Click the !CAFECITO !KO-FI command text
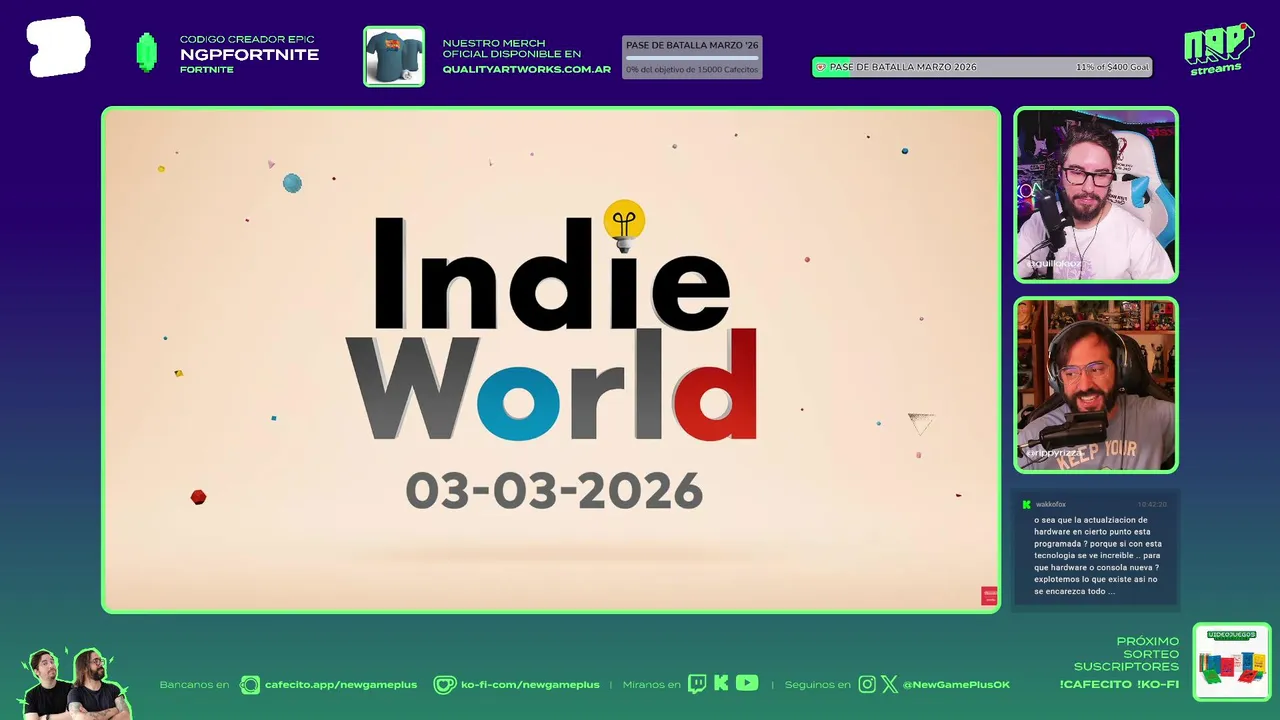The image size is (1280, 720). [1119, 685]
